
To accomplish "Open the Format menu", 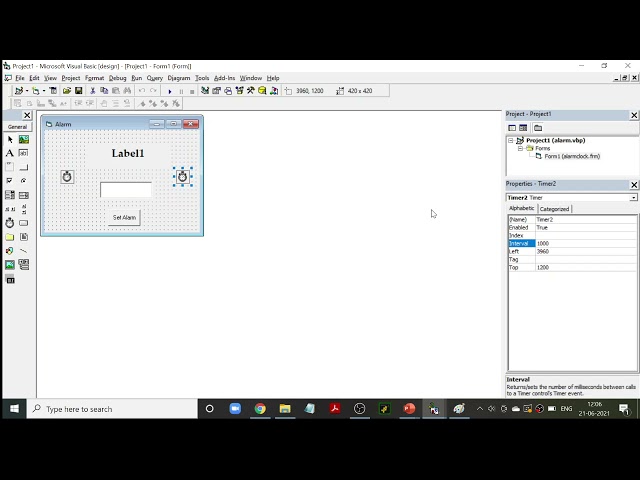I will (x=94, y=78).
